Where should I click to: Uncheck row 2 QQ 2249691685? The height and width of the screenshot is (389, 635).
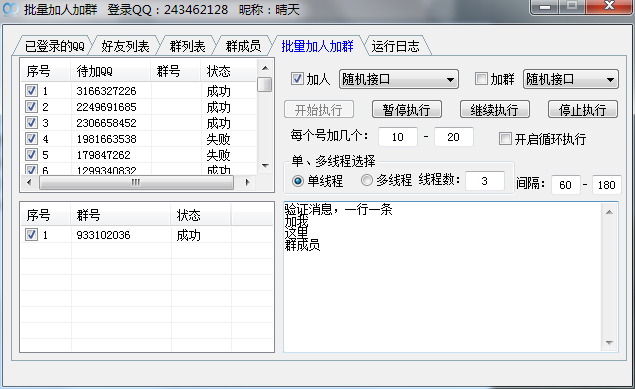tap(32, 106)
